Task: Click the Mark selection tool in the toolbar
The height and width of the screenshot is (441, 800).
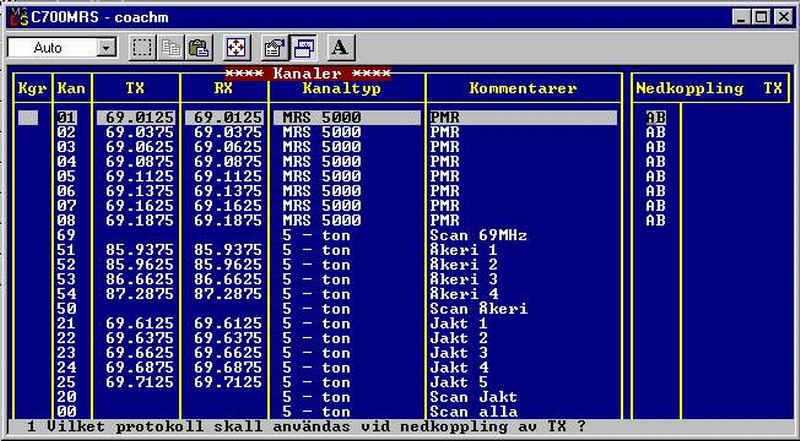Action: point(144,47)
